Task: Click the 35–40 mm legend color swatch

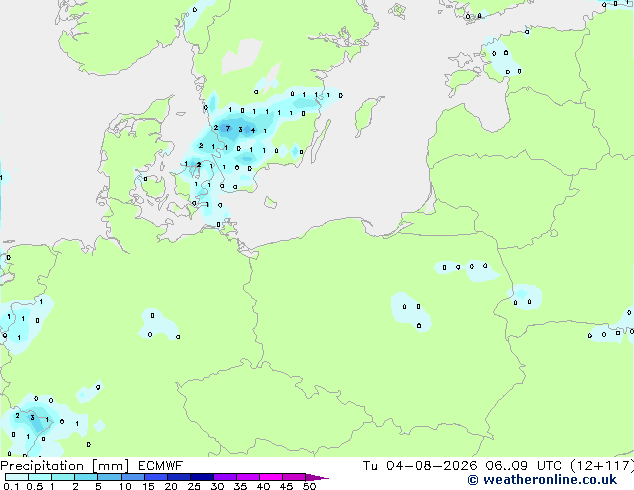Action: 248,477
